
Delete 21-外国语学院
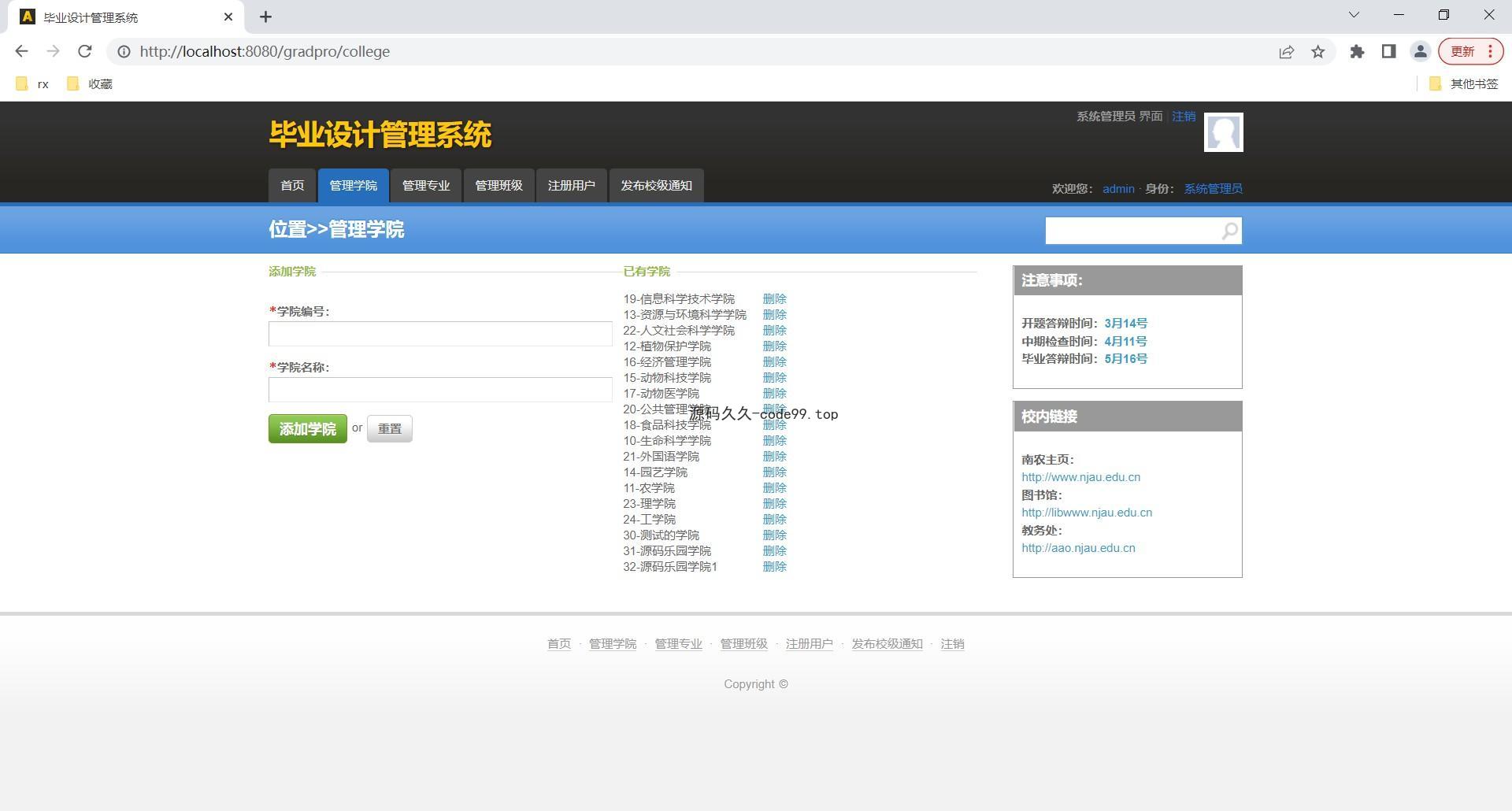[774, 457]
